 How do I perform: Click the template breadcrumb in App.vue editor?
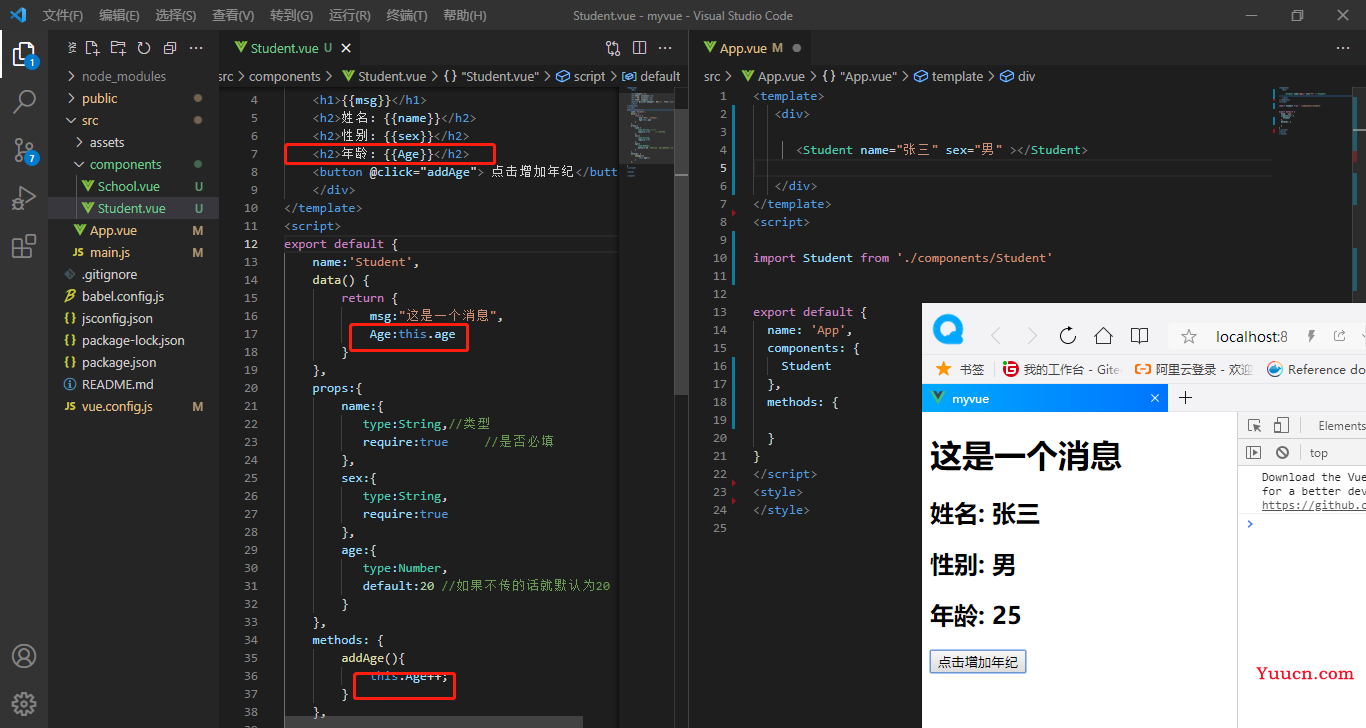coord(949,76)
